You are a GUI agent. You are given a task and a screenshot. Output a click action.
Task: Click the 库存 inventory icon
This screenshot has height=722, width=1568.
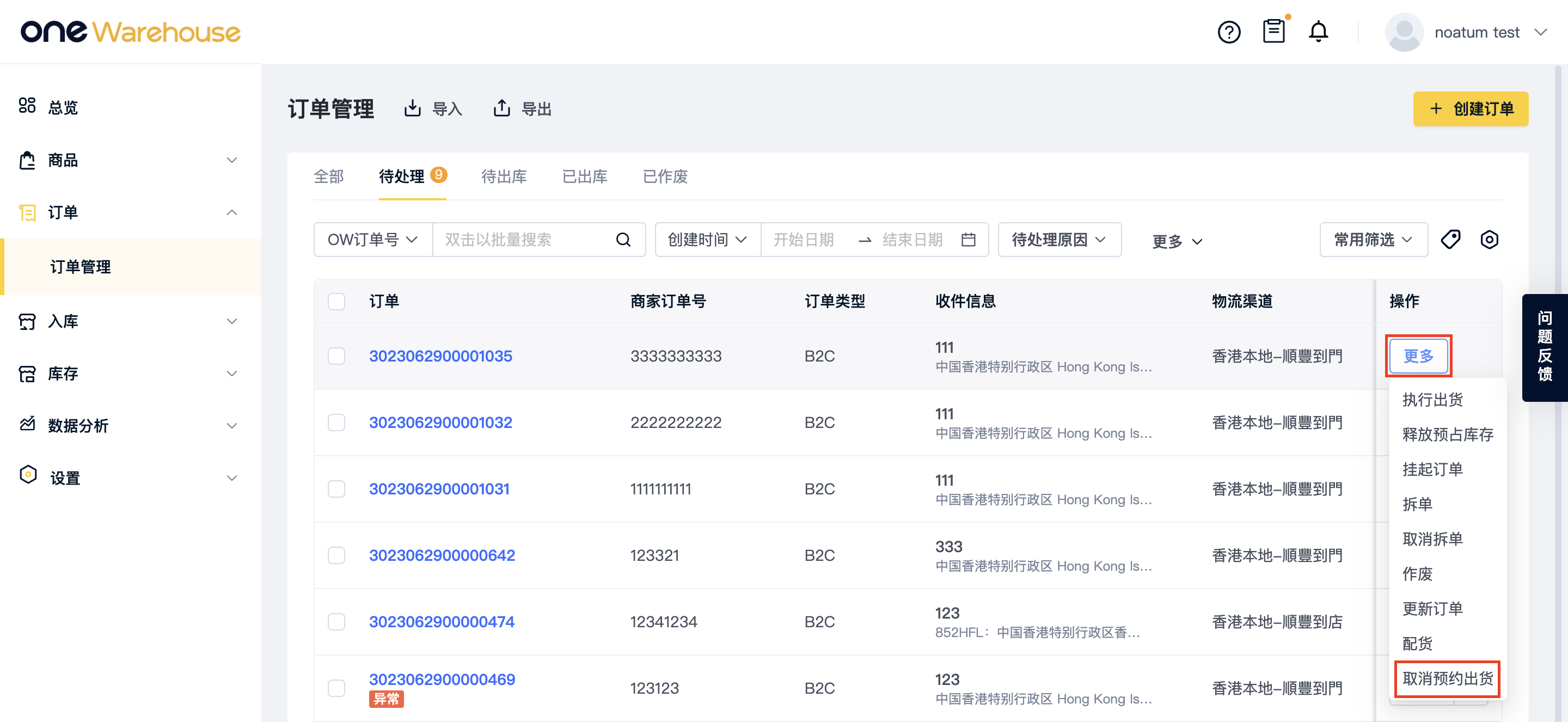(27, 374)
